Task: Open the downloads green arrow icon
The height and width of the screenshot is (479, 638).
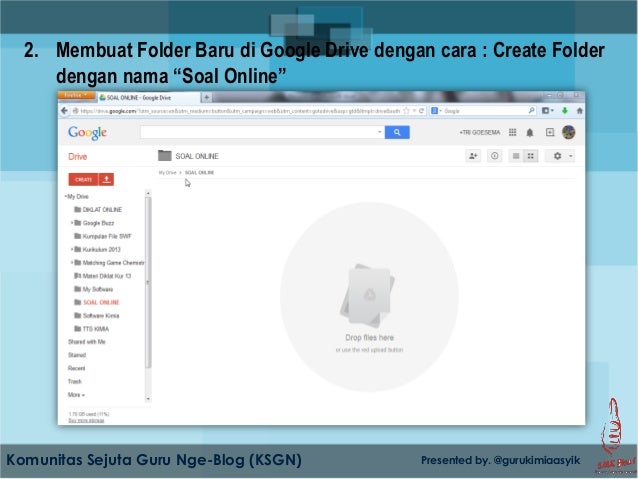Action: pos(565,111)
